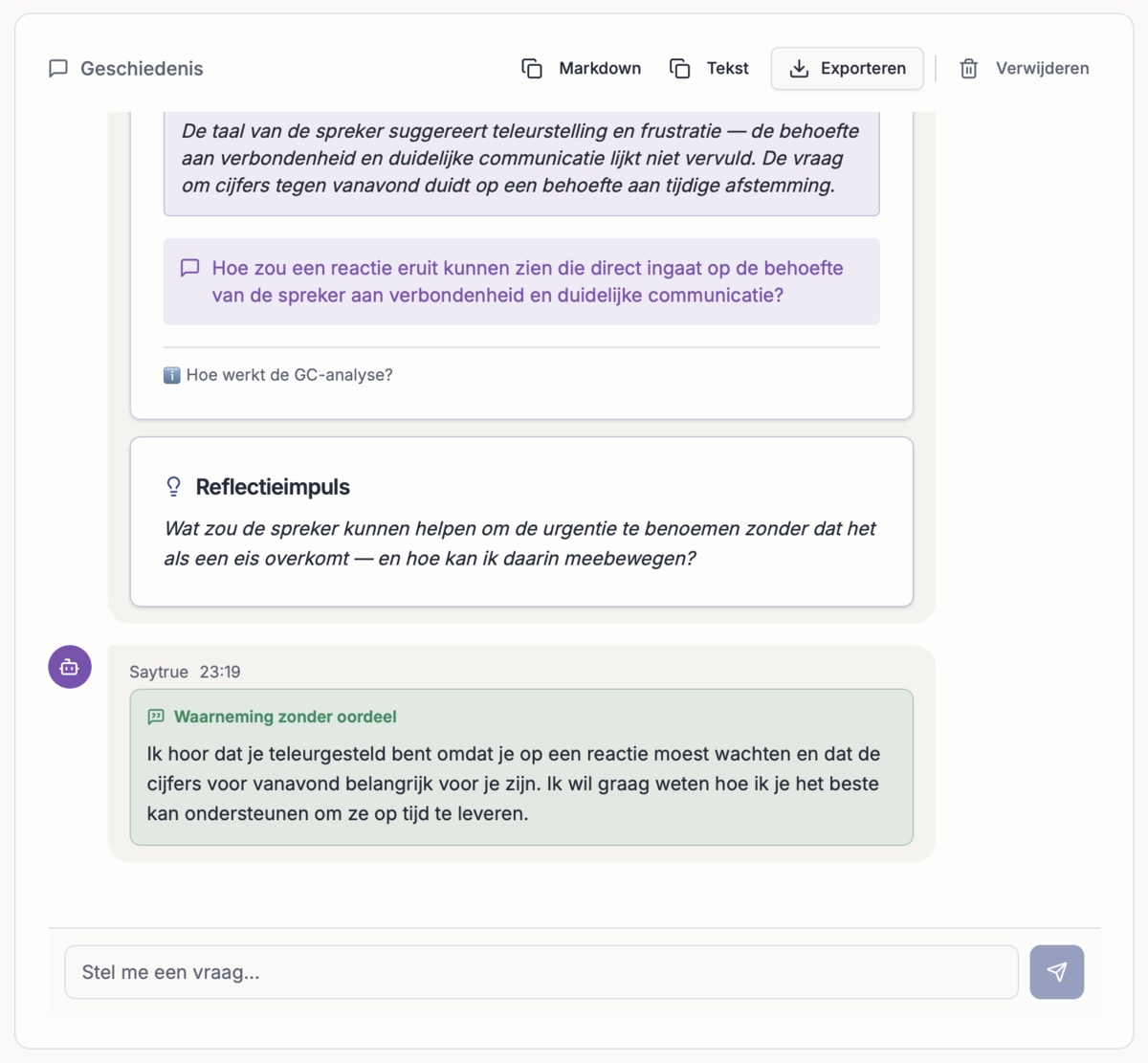
Task: Click the Geschiedenis heading text
Action: pyautogui.click(x=142, y=69)
